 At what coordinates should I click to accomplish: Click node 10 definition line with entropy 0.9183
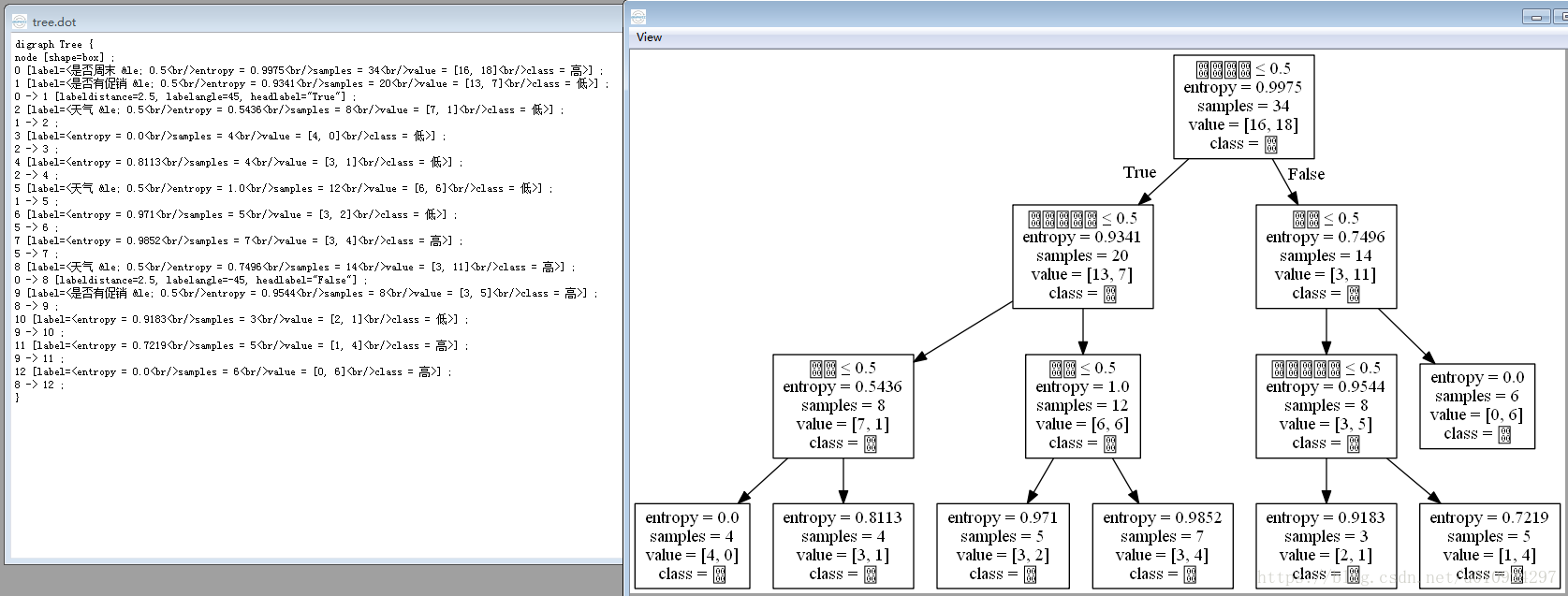(242, 319)
